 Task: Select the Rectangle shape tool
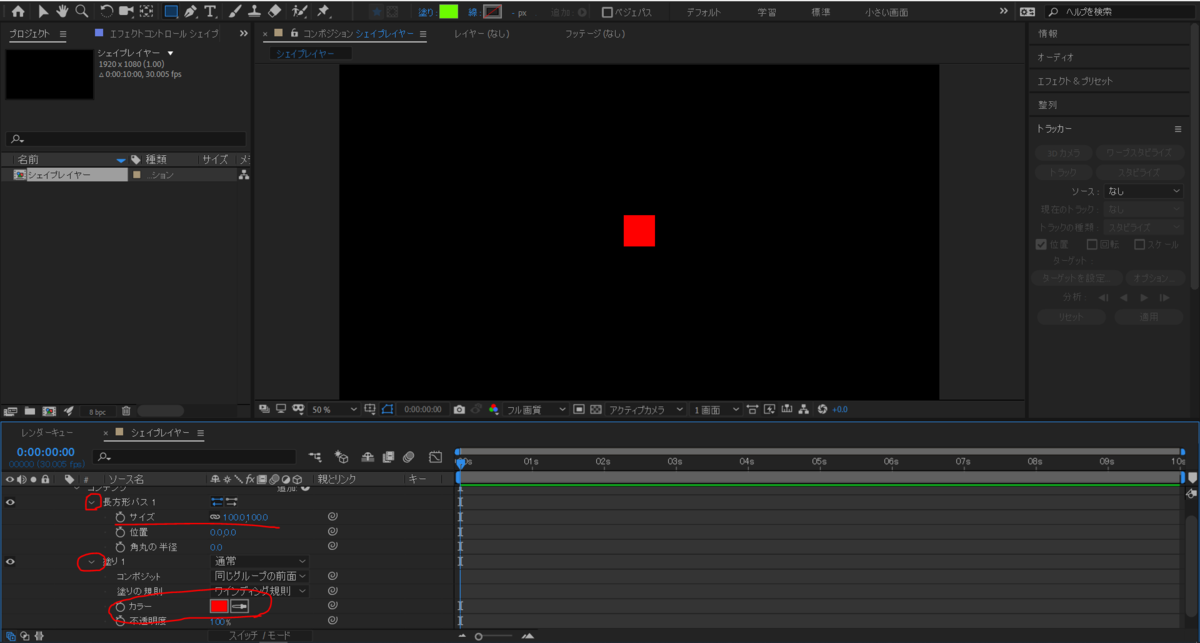pyautogui.click(x=170, y=12)
